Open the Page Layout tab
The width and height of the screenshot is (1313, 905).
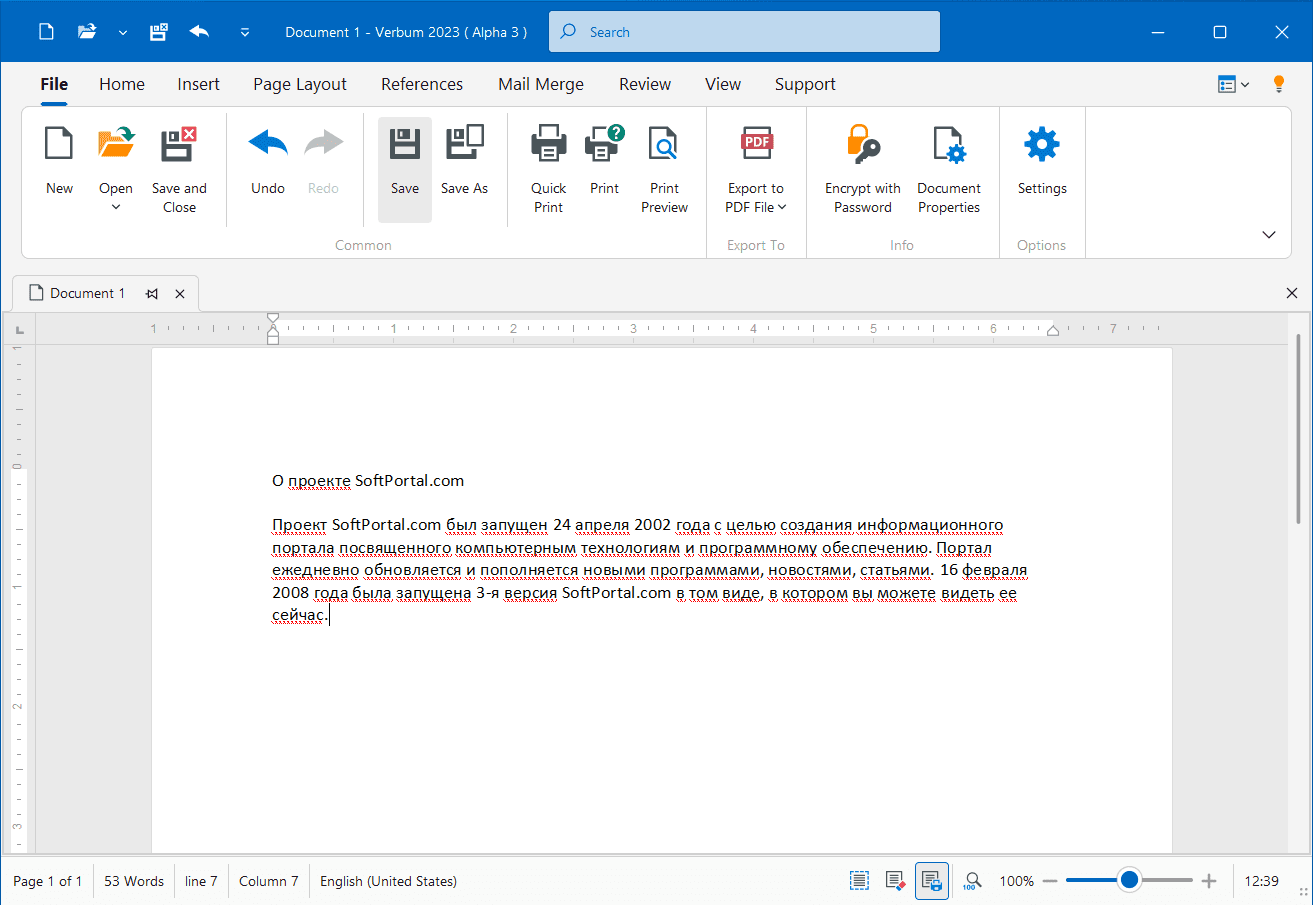pos(300,84)
